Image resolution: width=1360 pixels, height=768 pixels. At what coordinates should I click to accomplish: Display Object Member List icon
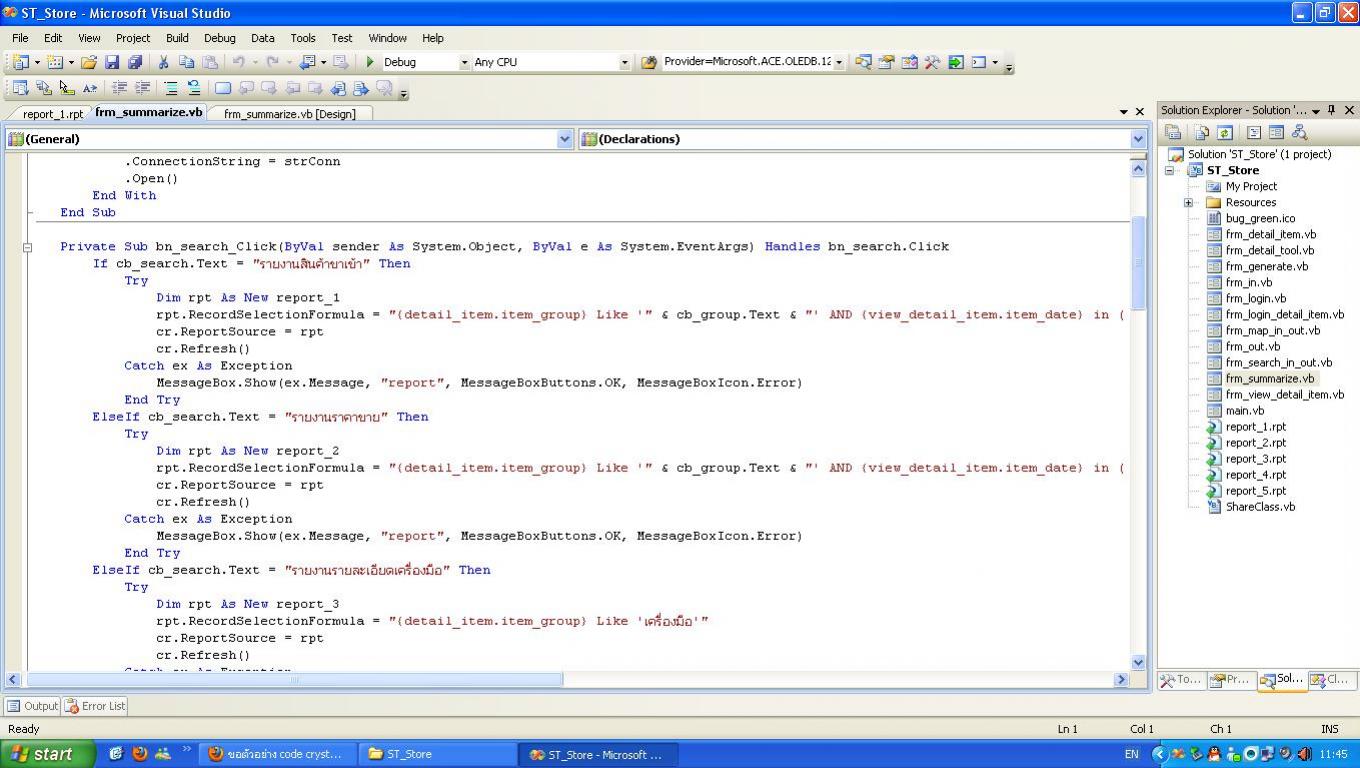tap(20, 88)
